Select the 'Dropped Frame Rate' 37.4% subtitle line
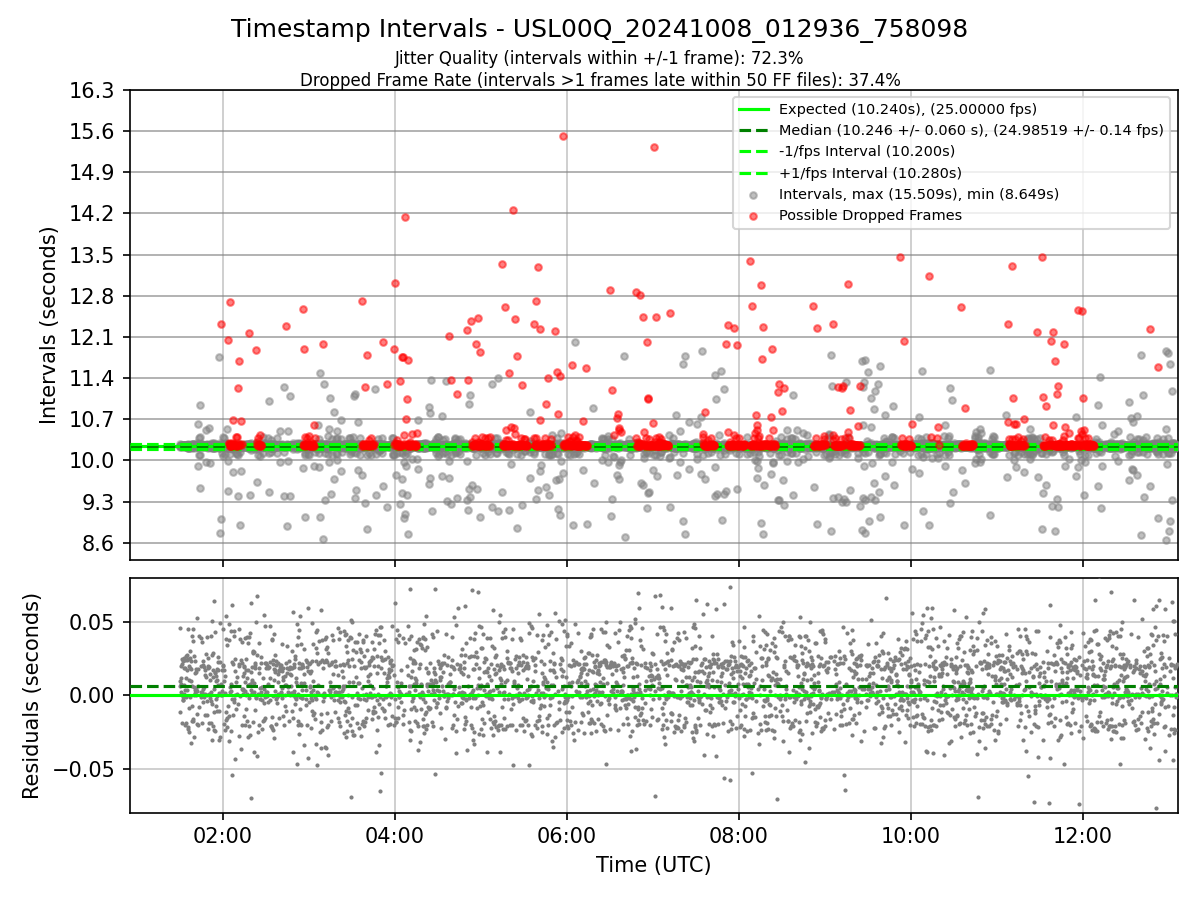 [x=600, y=80]
